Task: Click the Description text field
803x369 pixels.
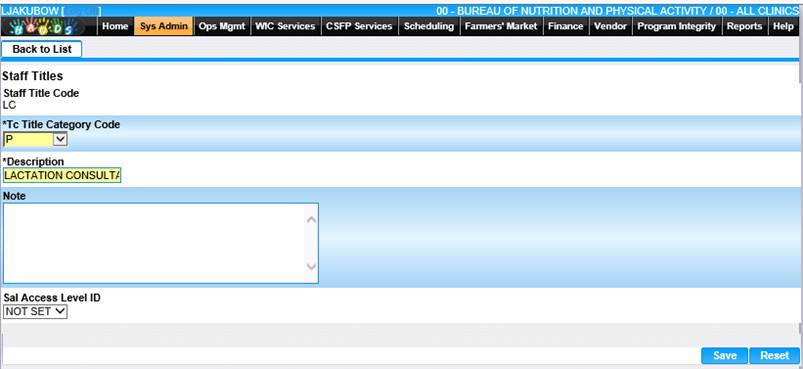Action: [62, 176]
